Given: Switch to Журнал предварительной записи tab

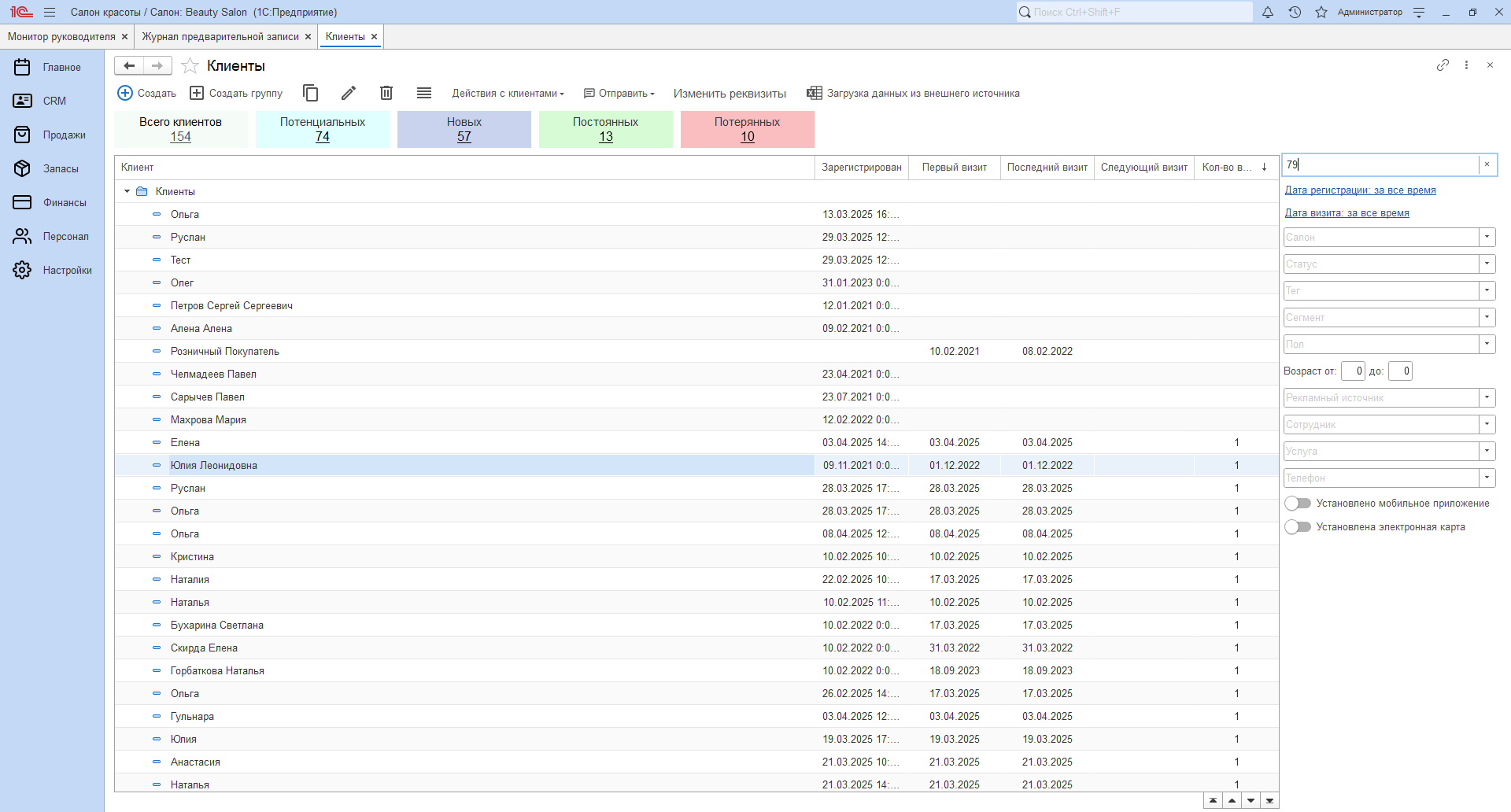Looking at the screenshot, I should [220, 37].
